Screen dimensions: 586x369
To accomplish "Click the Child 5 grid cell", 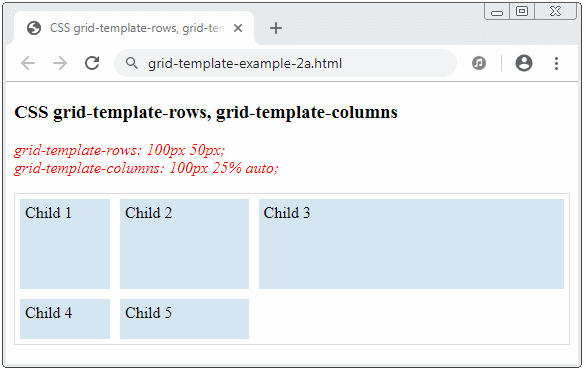I will (x=184, y=319).
